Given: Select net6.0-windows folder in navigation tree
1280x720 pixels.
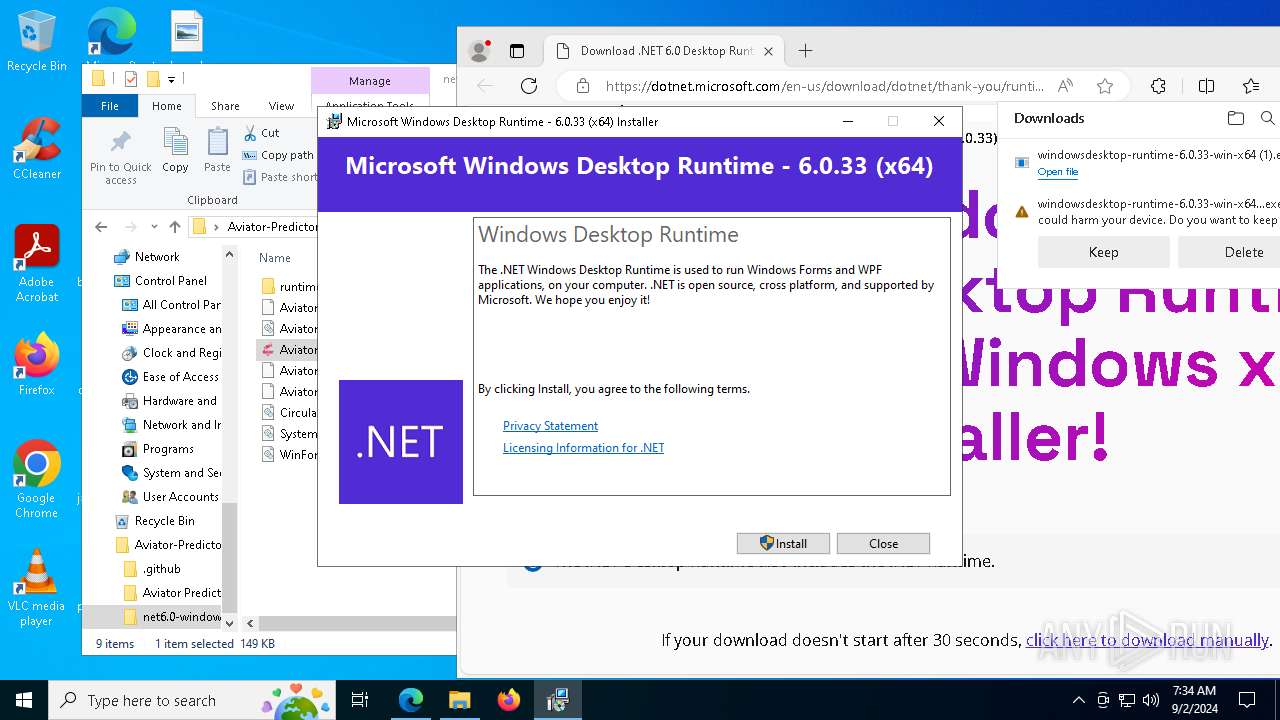Looking at the screenshot, I should pyautogui.click(x=172, y=617).
